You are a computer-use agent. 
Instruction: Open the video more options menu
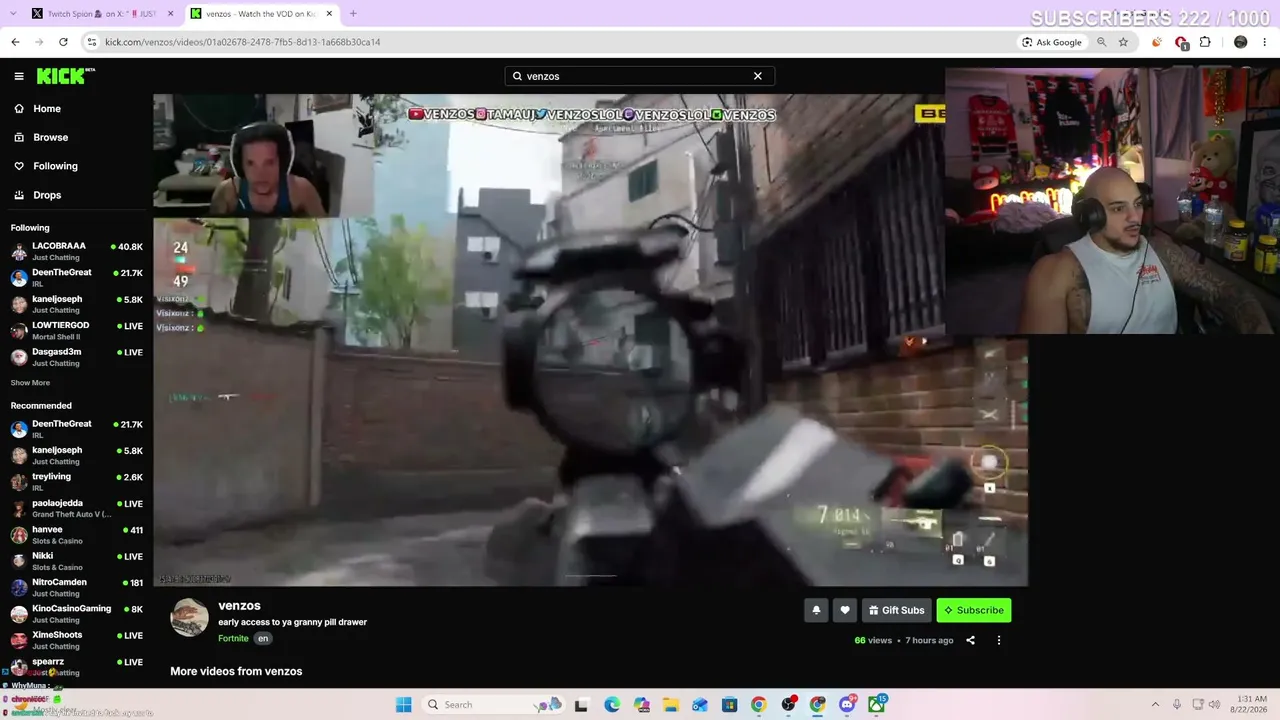click(998, 640)
